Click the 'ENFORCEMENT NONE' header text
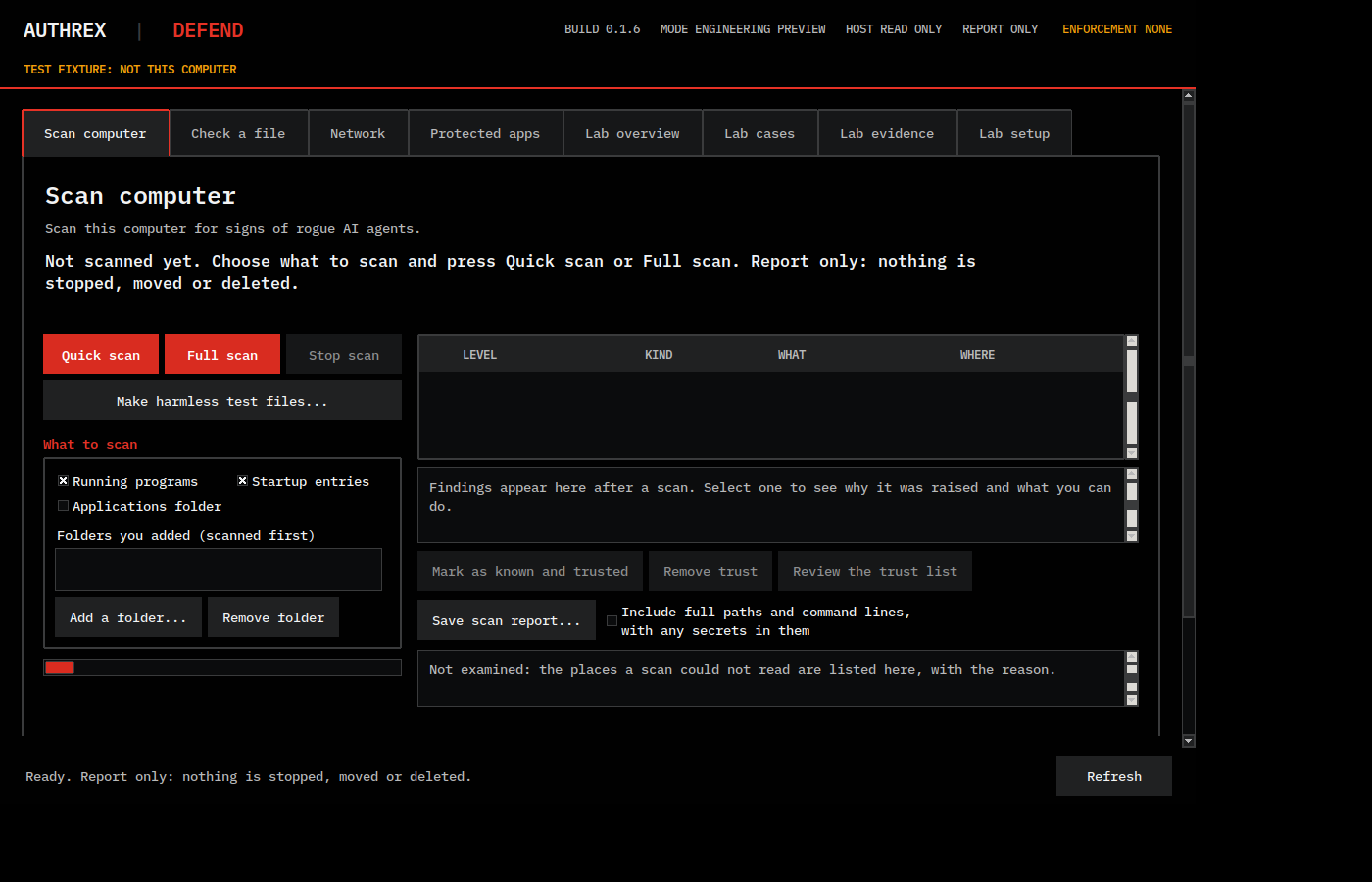The width and height of the screenshot is (1372, 882). 1117,29
